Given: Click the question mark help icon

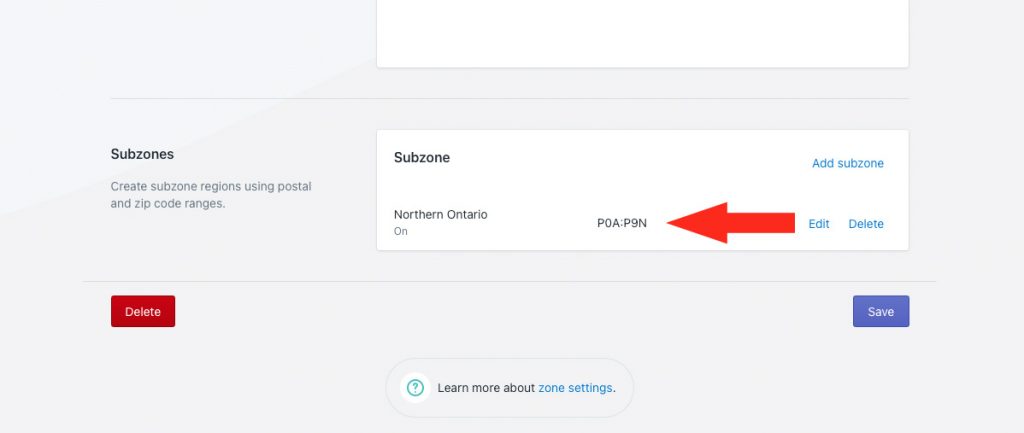Looking at the screenshot, I should tap(415, 388).
